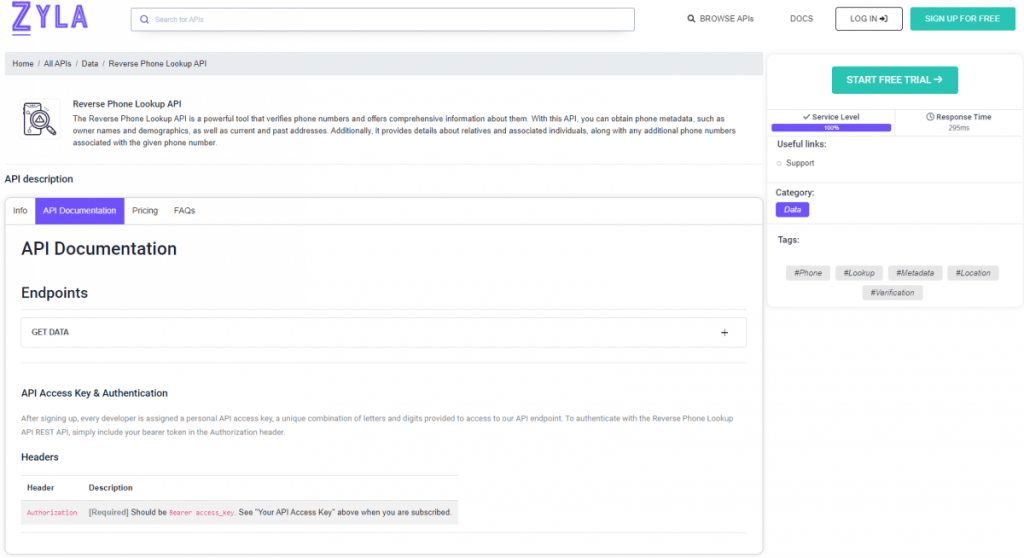Click the Header column header

(40, 488)
